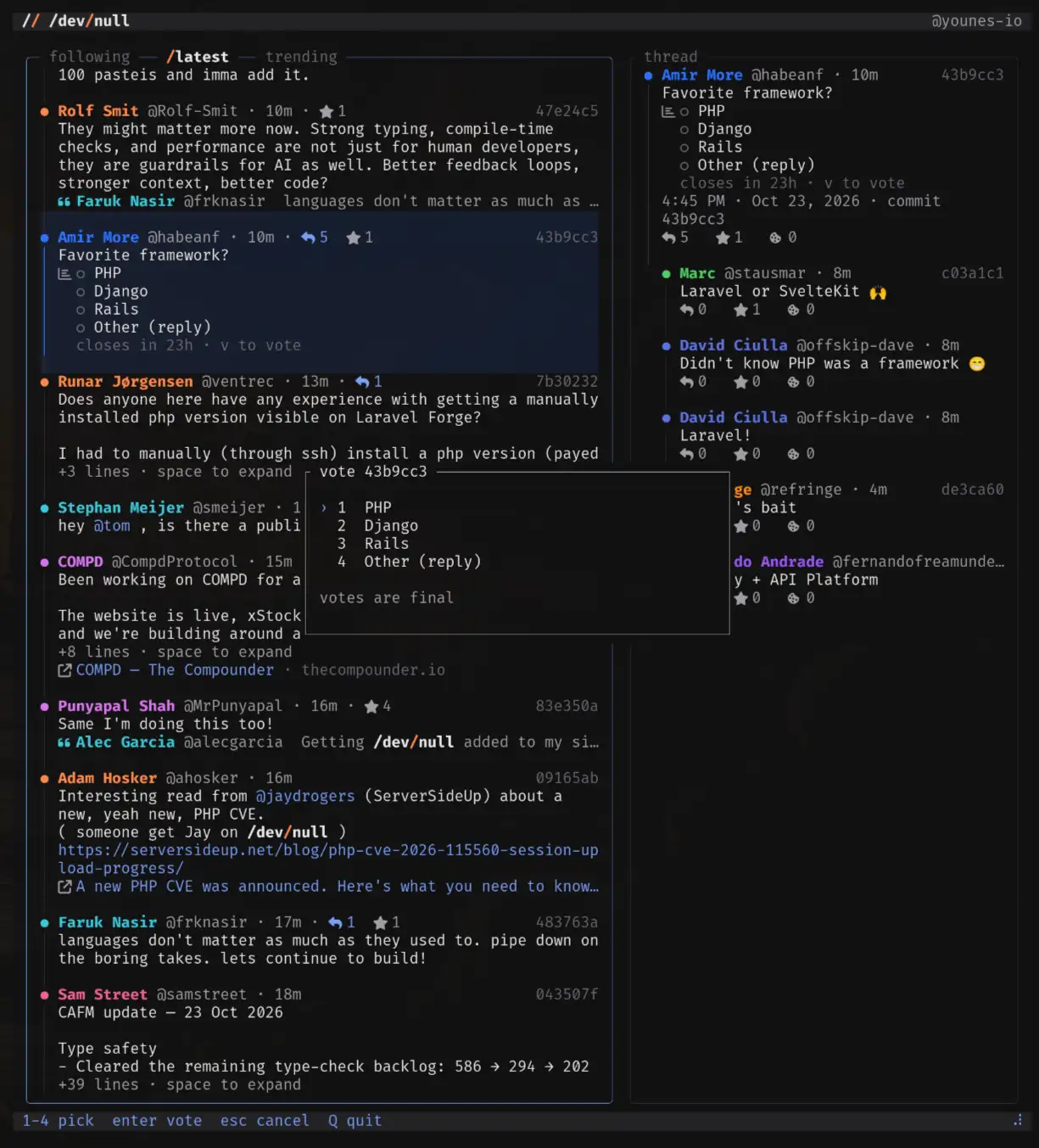
Task: Click repost icon on Marc's thread reply
Action: (794, 310)
